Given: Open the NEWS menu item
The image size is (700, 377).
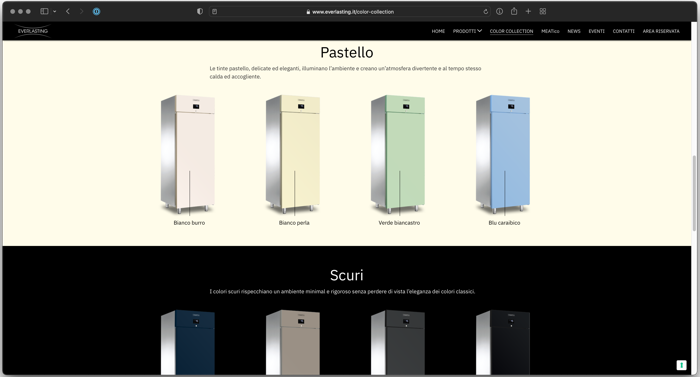Looking at the screenshot, I should (x=574, y=31).
